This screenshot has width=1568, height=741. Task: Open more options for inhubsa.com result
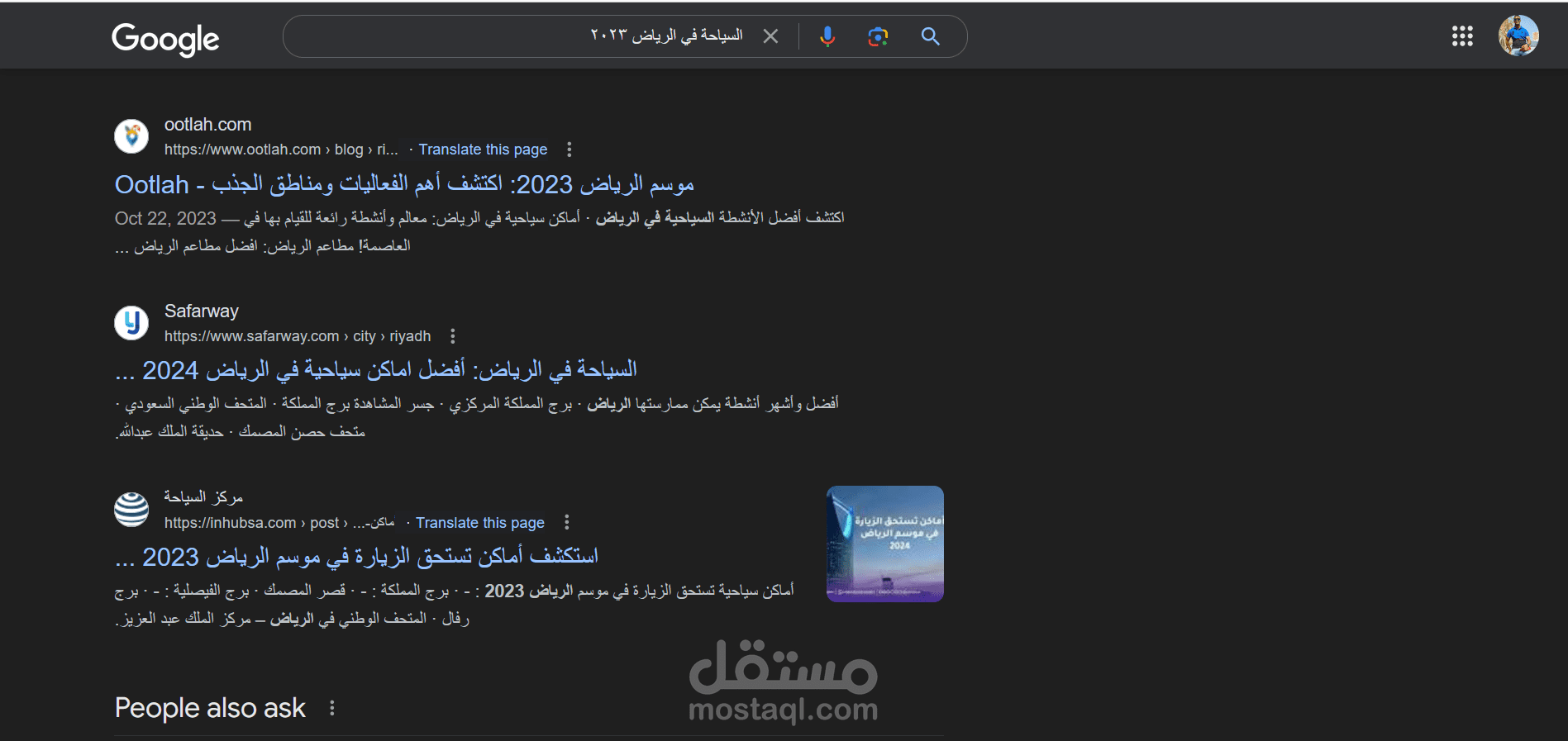coord(566,522)
